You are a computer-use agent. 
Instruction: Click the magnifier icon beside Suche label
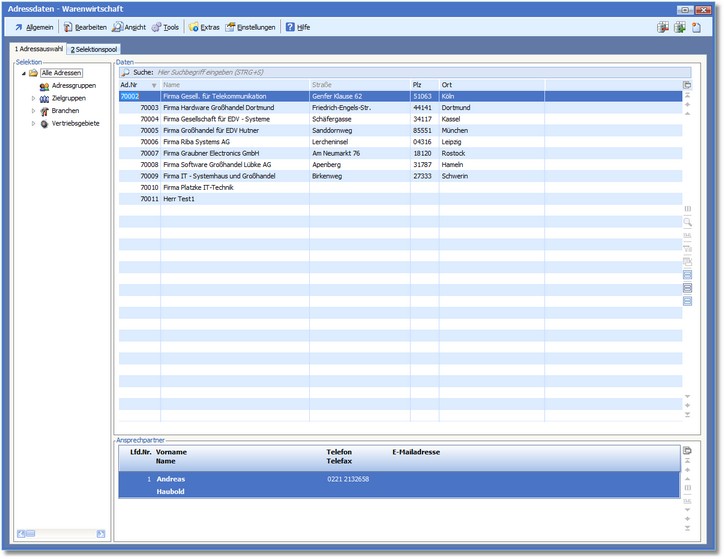[x=125, y=72]
